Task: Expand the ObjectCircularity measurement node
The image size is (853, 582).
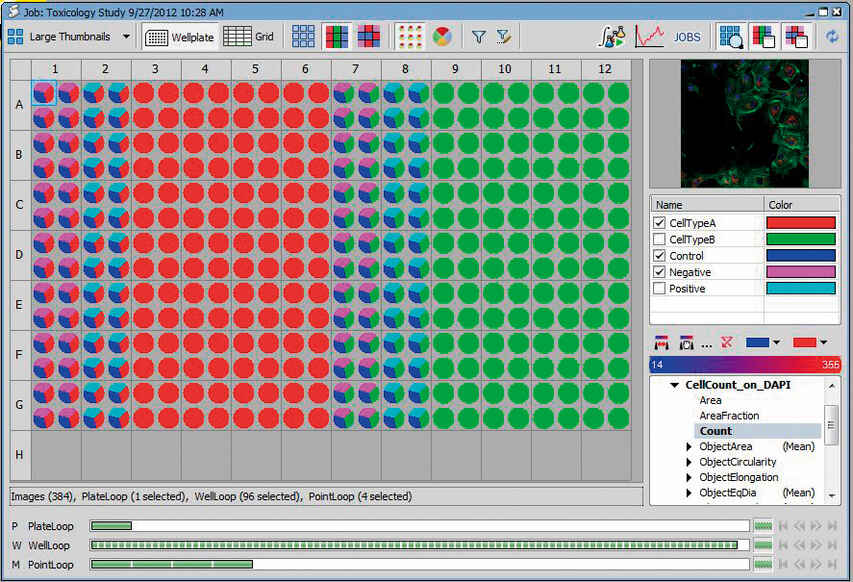Action: [x=691, y=461]
